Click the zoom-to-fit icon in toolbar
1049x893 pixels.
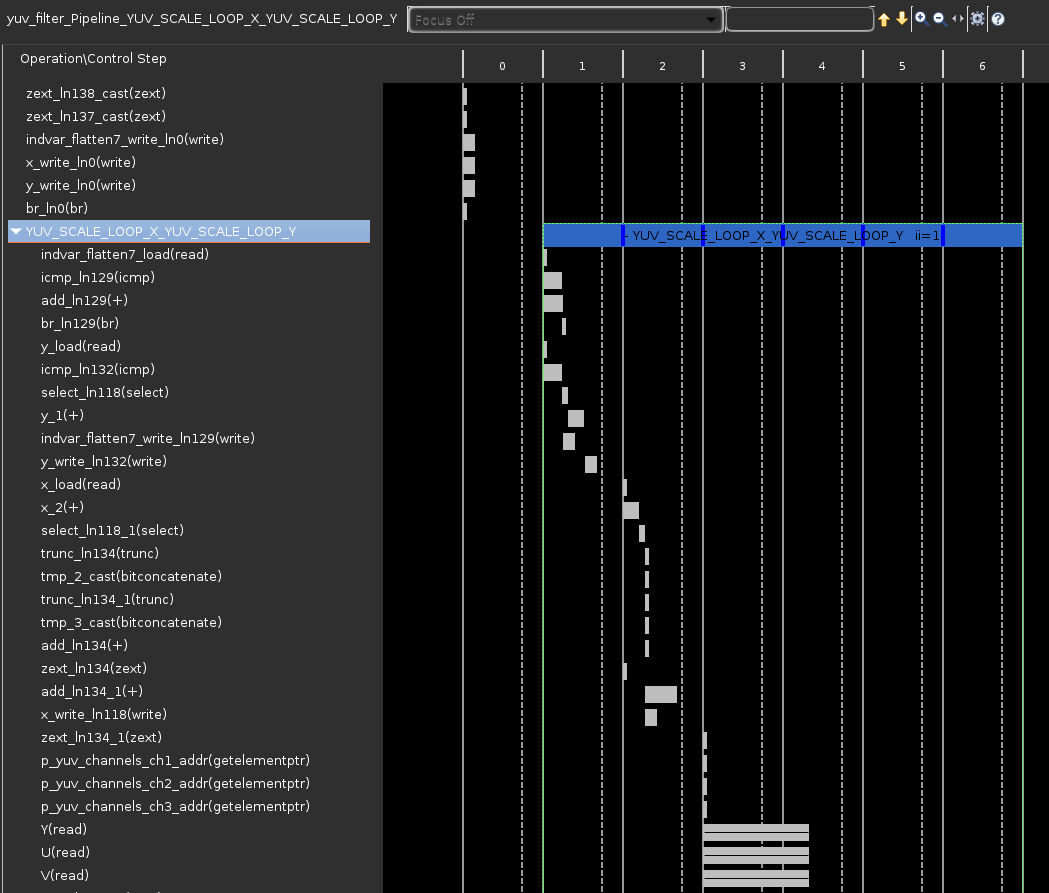[x=978, y=19]
